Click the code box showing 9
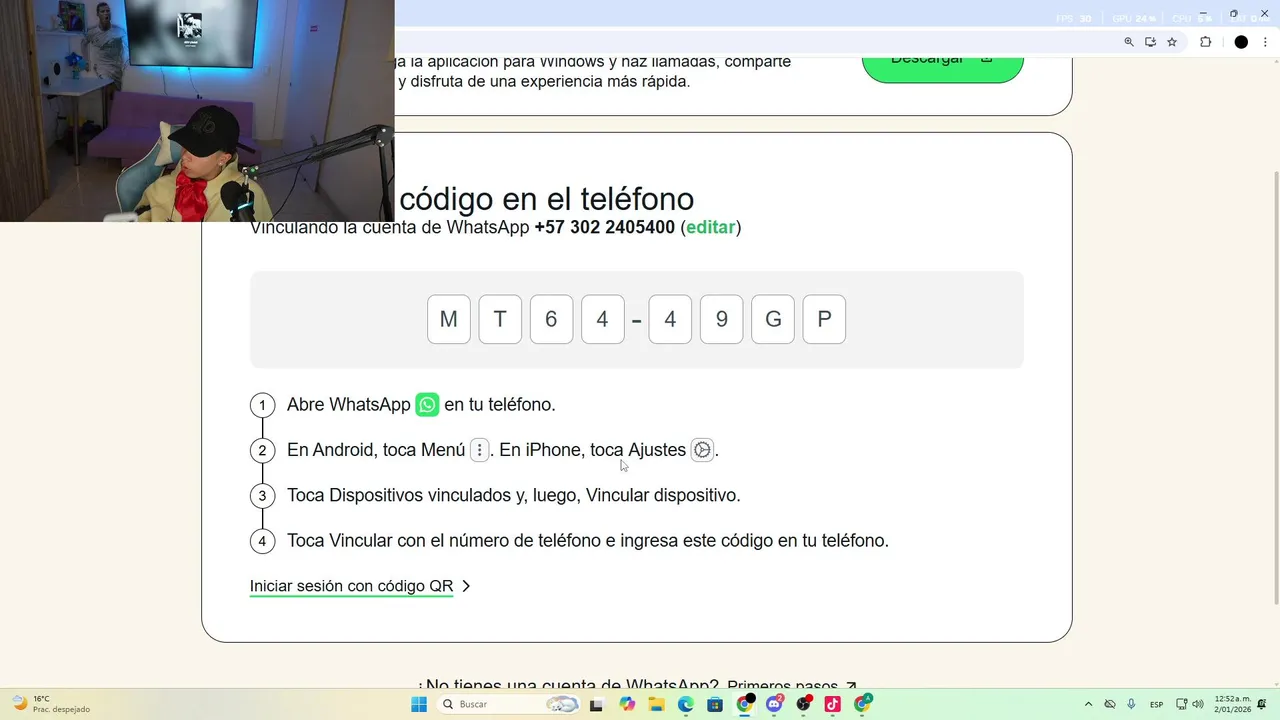This screenshot has height=720, width=1280. tap(722, 319)
